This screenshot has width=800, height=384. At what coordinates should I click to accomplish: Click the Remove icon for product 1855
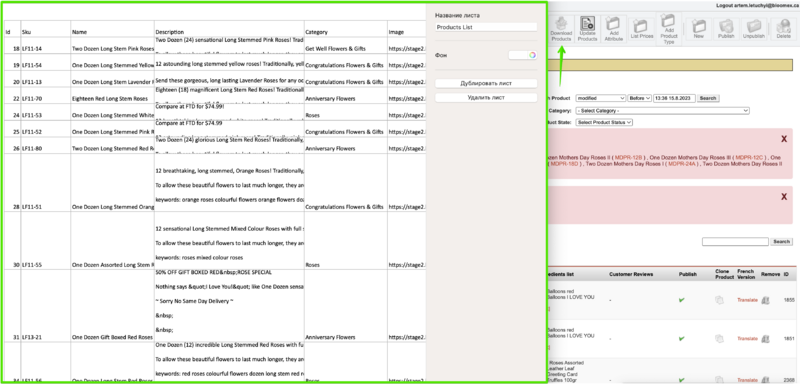[x=765, y=300]
